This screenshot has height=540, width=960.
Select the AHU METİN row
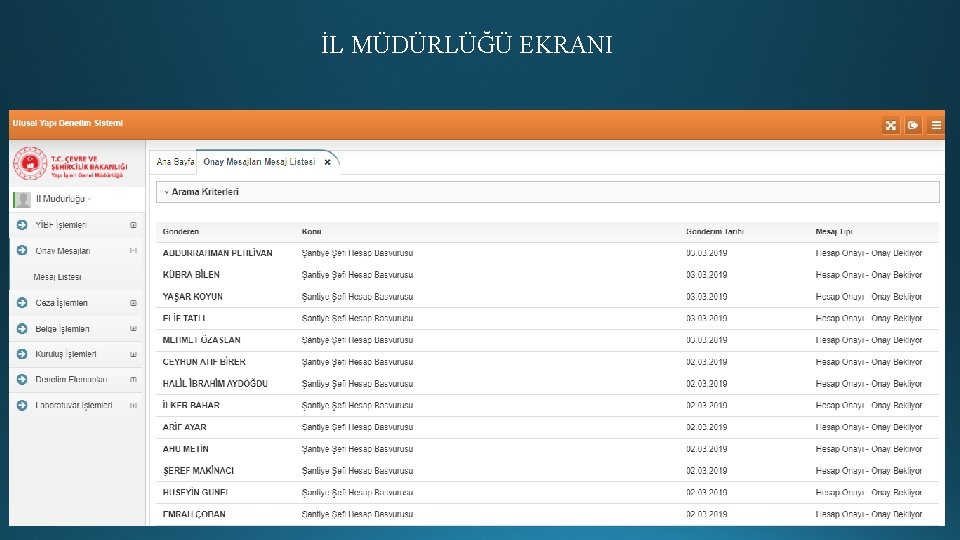coord(547,449)
